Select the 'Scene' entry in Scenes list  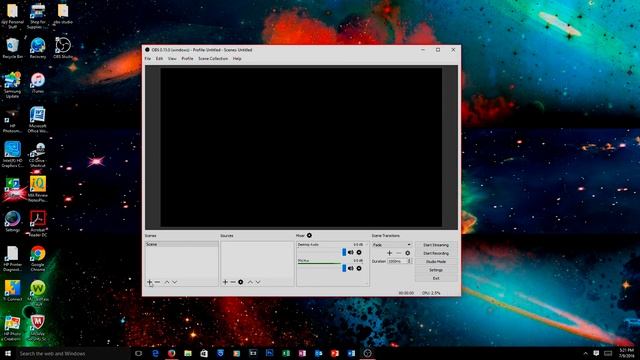point(182,244)
